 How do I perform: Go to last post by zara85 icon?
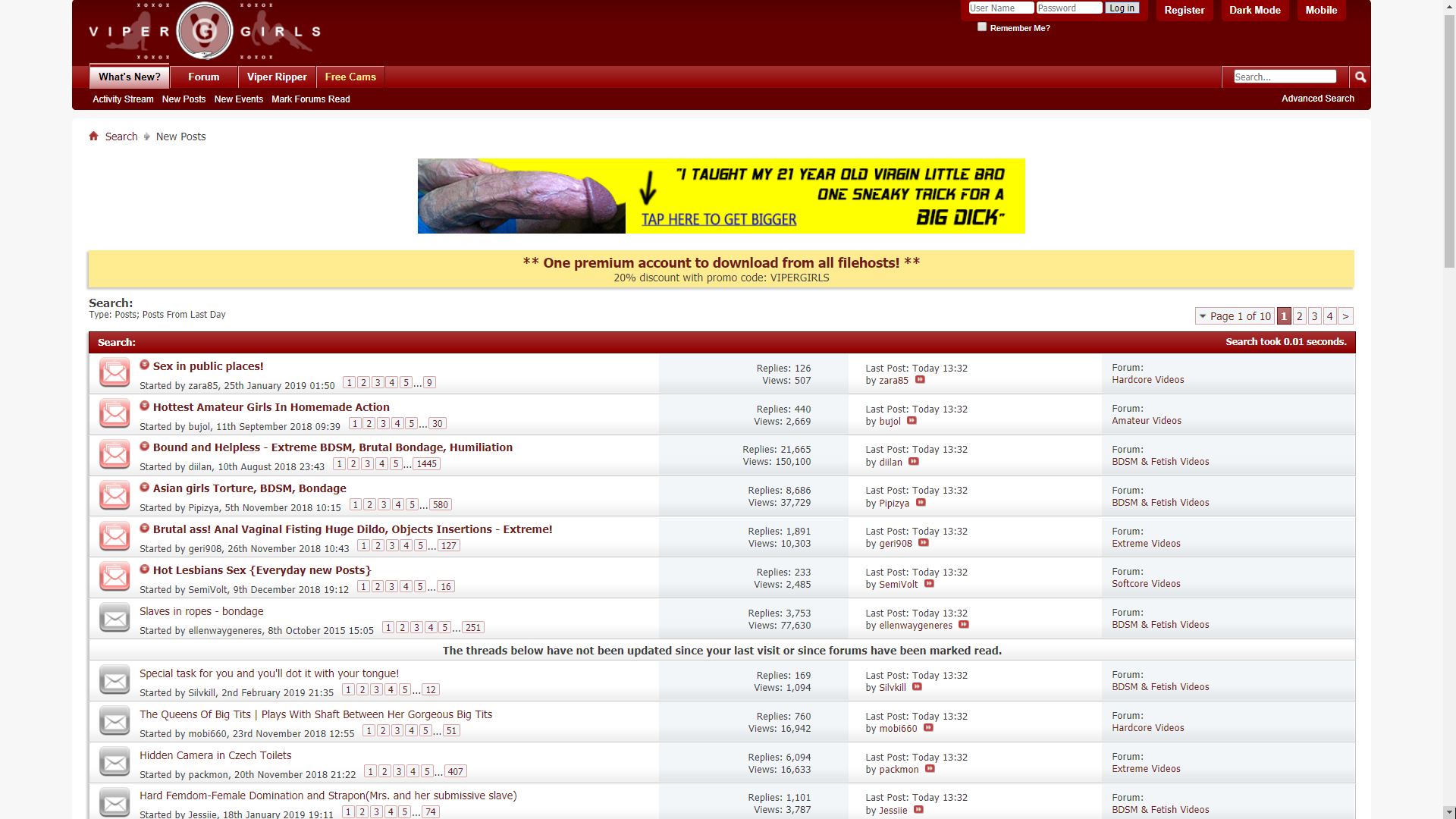920,380
